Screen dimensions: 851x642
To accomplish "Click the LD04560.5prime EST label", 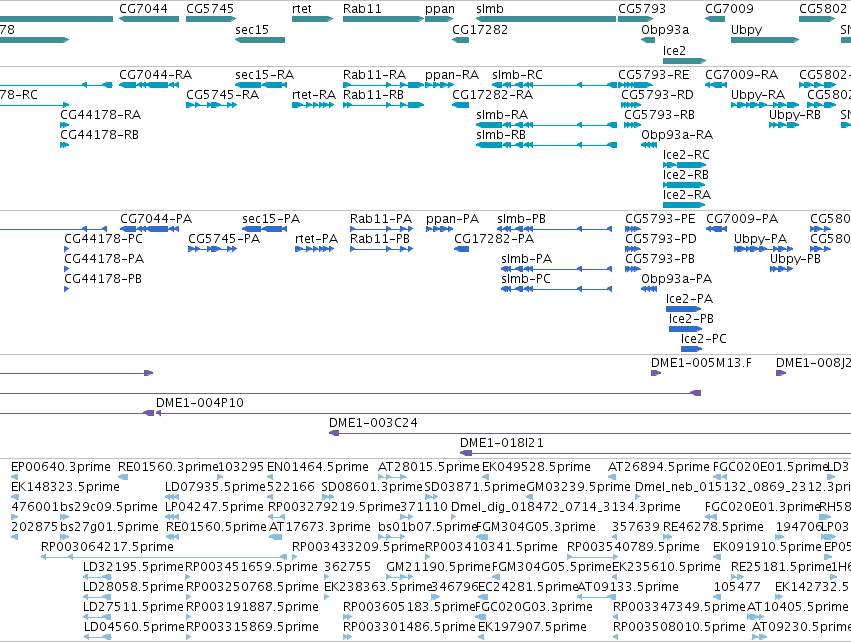I will [134, 627].
